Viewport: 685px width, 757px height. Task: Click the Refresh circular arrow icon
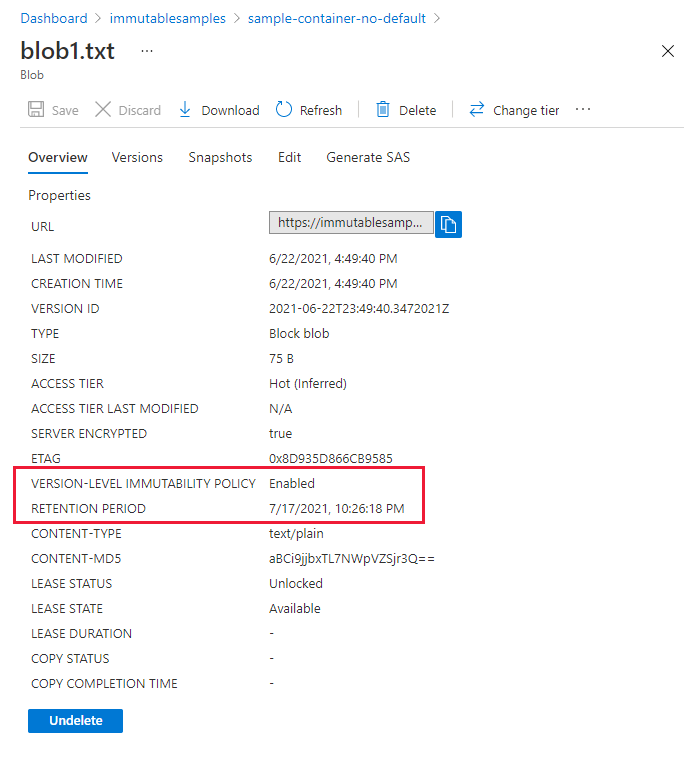[284, 110]
